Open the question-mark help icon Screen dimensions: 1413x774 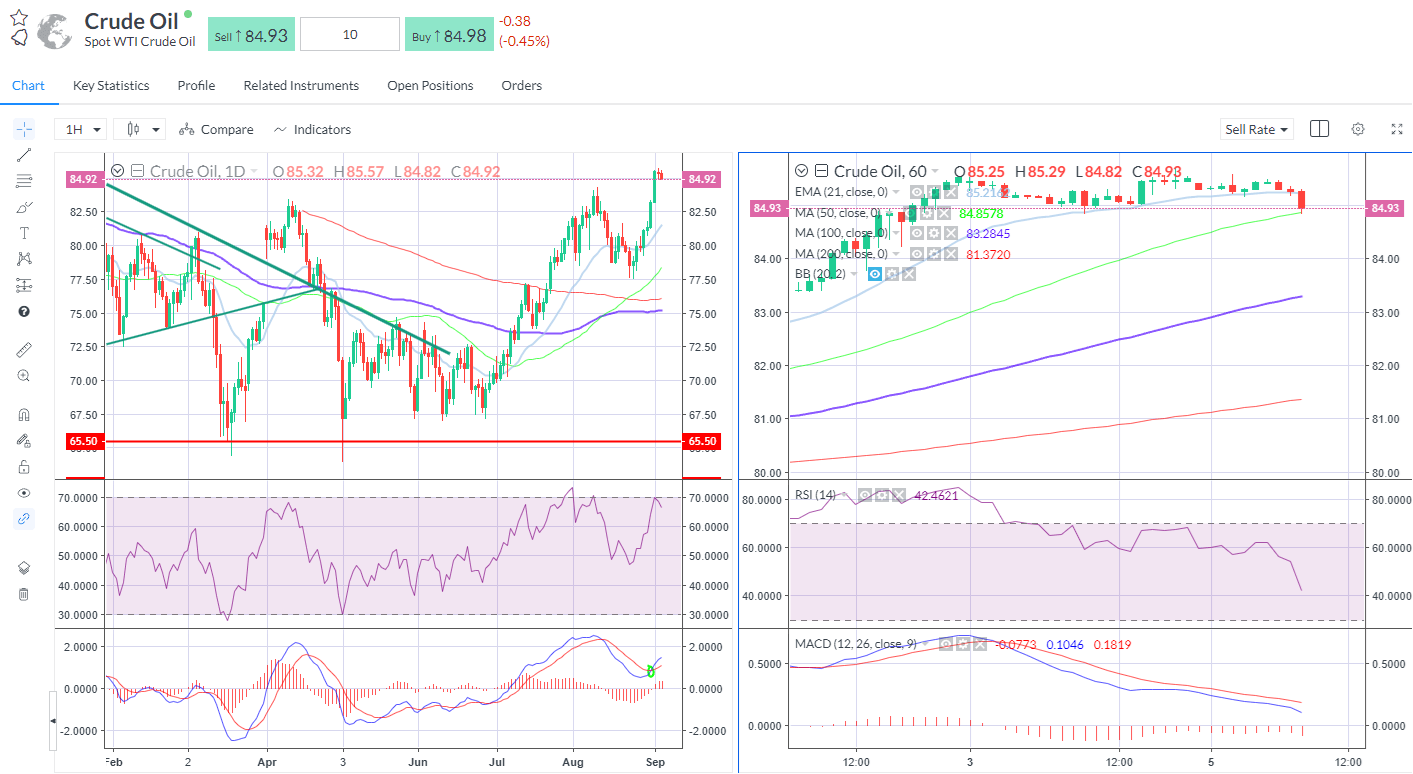[24, 311]
